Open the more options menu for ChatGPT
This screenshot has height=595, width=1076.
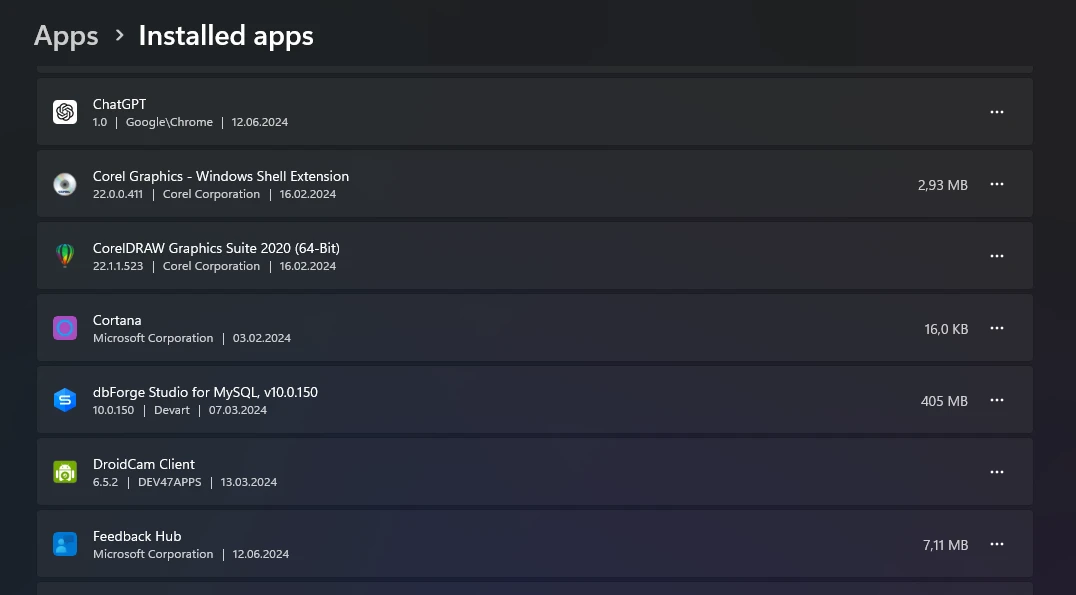996,112
